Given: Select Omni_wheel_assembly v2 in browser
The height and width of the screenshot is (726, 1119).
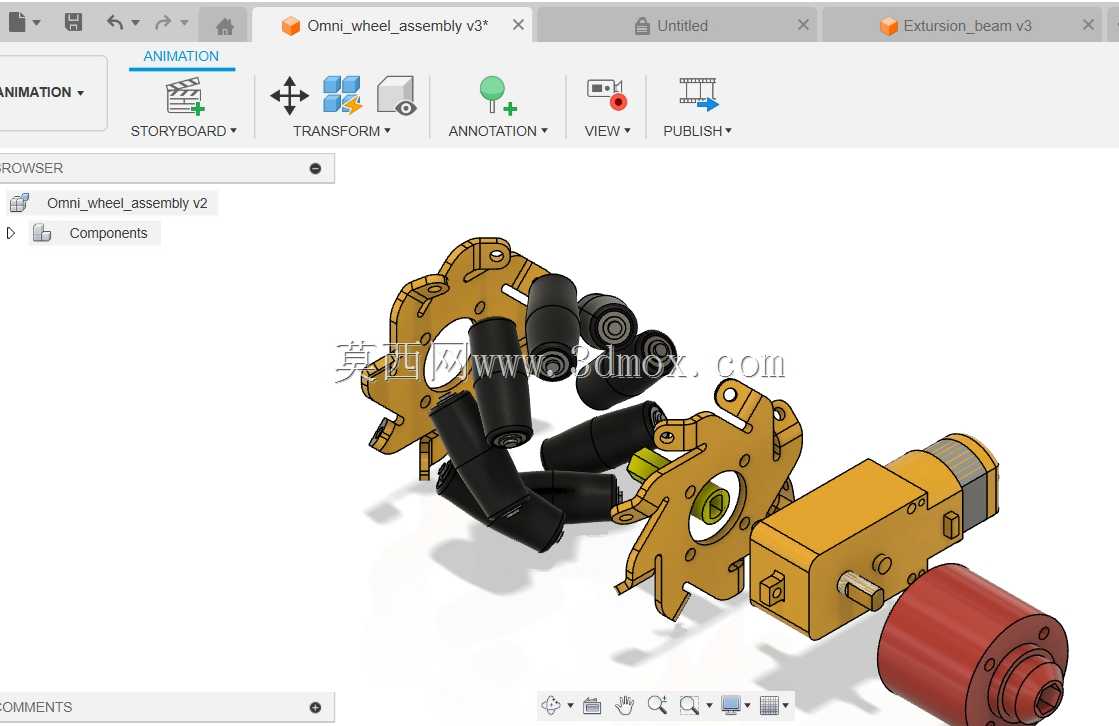Looking at the screenshot, I should pyautogui.click(x=127, y=203).
